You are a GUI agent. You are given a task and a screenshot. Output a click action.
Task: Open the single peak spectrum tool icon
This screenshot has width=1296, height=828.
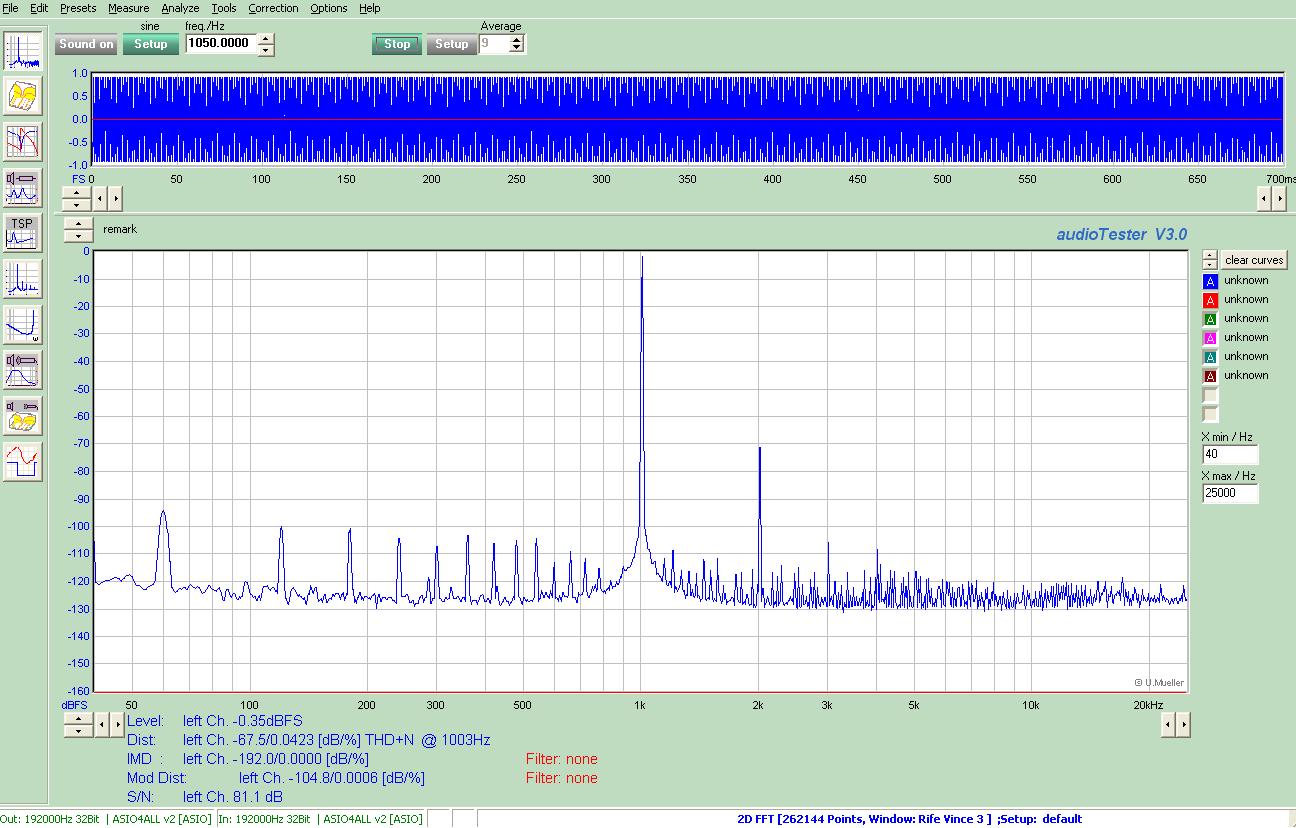(23, 280)
